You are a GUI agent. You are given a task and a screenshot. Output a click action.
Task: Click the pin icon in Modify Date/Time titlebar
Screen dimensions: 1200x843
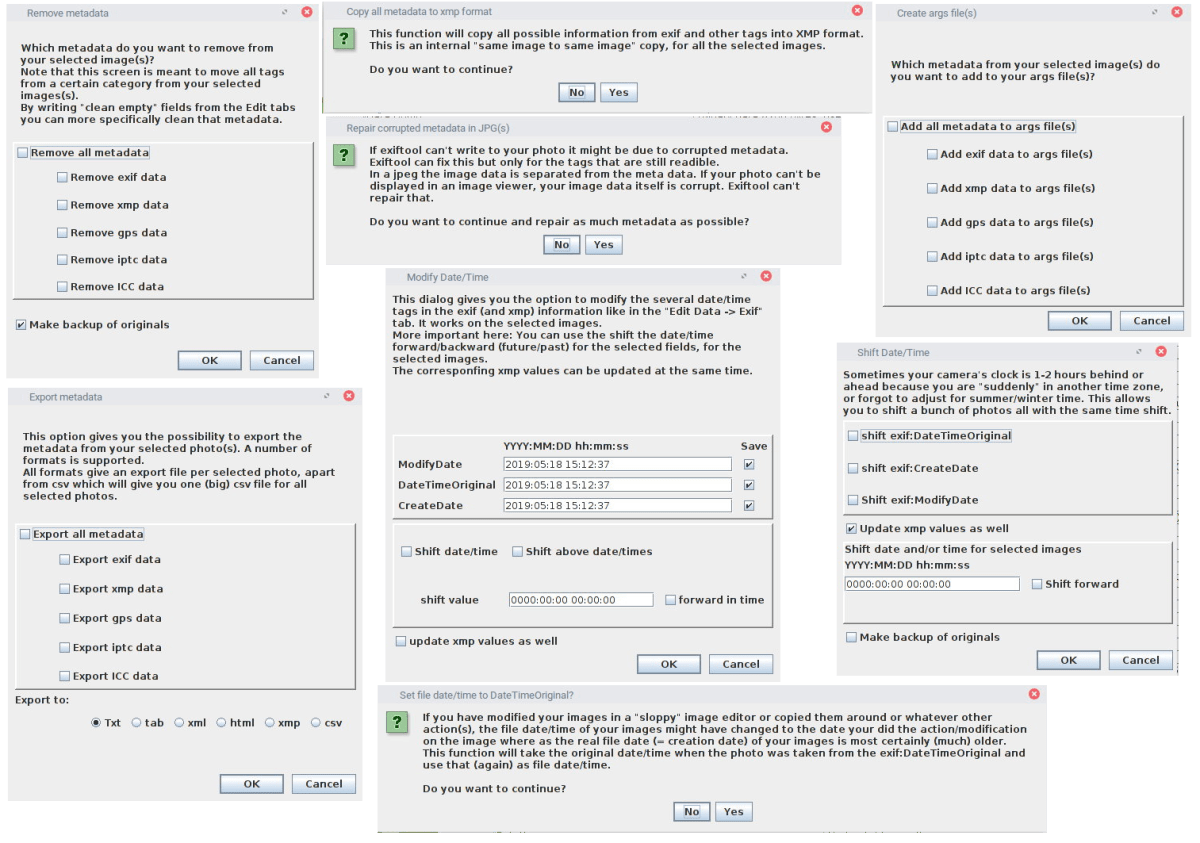(x=744, y=276)
